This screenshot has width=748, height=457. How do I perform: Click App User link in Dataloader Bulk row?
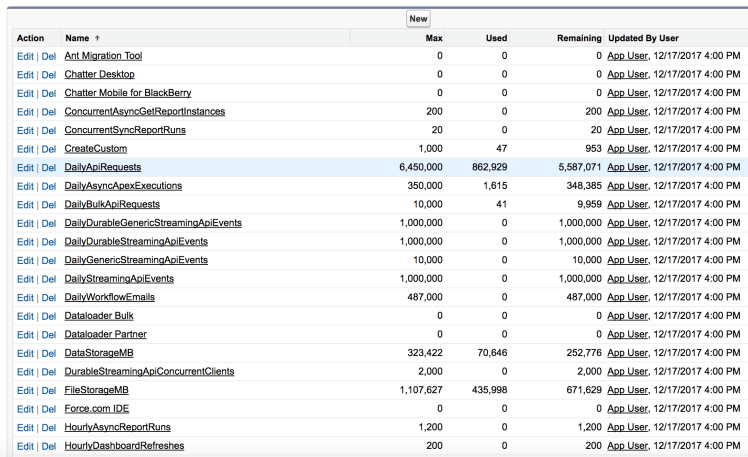[x=627, y=316]
